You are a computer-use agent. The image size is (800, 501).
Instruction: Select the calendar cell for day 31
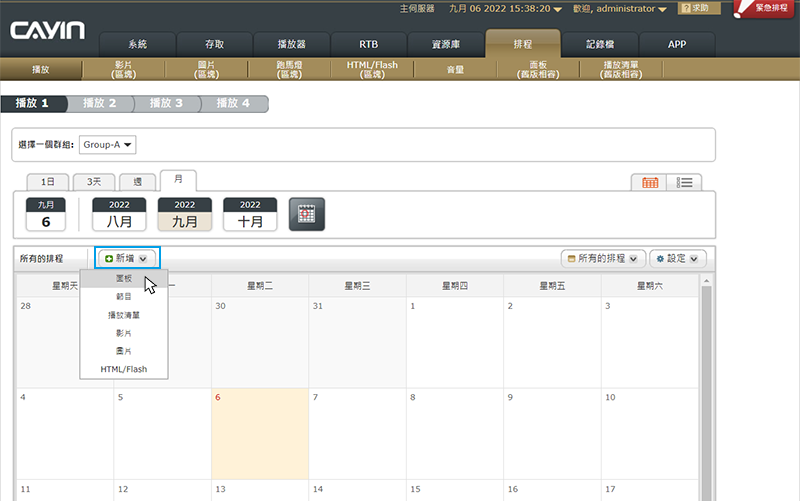pos(357,342)
